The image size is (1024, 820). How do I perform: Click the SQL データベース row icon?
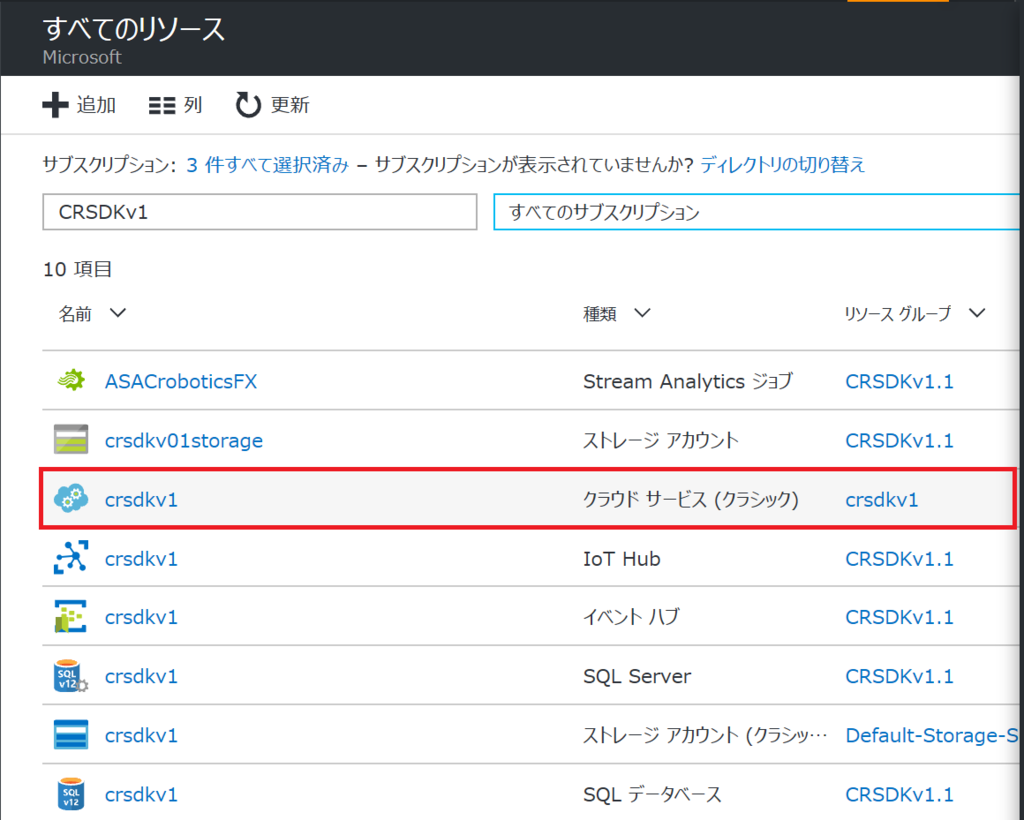[71, 794]
